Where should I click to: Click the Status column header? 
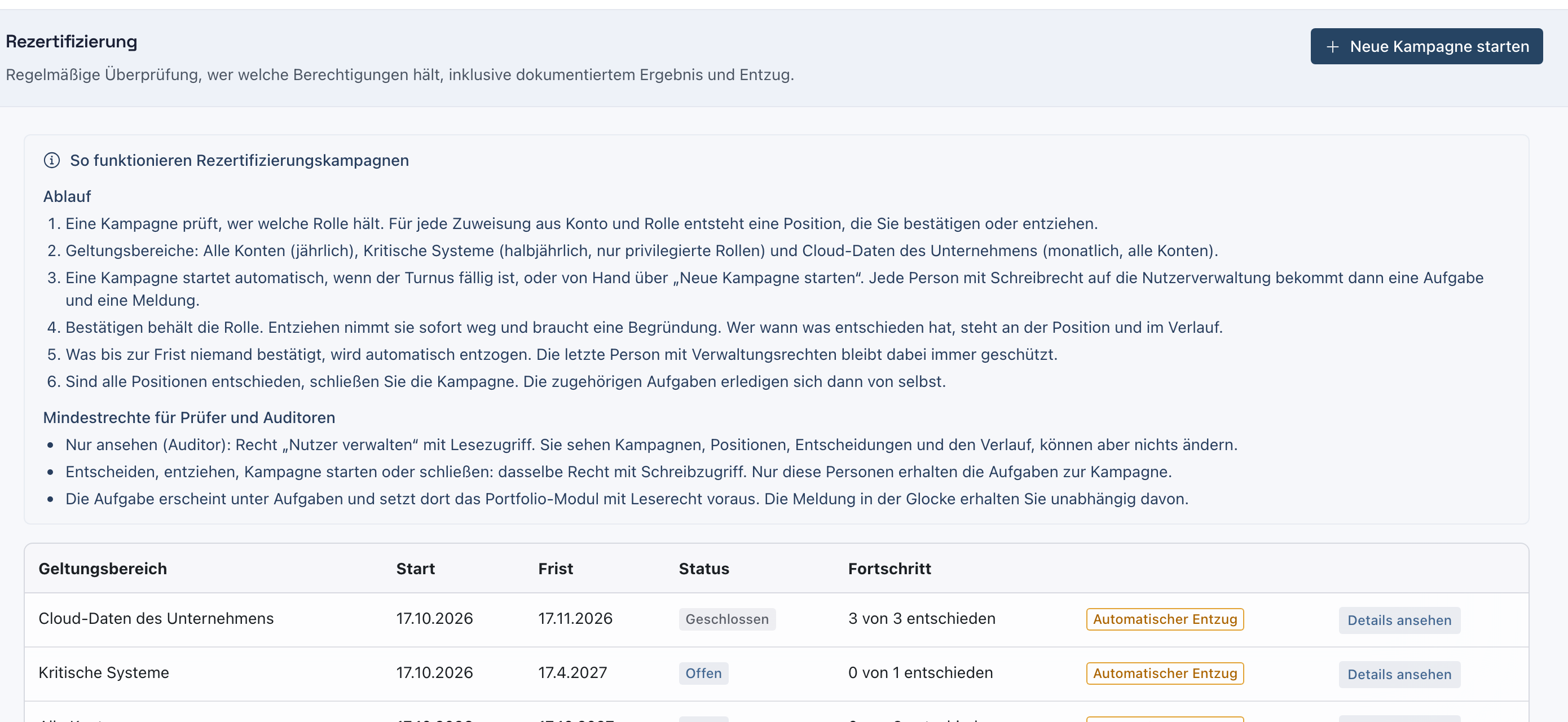click(704, 569)
